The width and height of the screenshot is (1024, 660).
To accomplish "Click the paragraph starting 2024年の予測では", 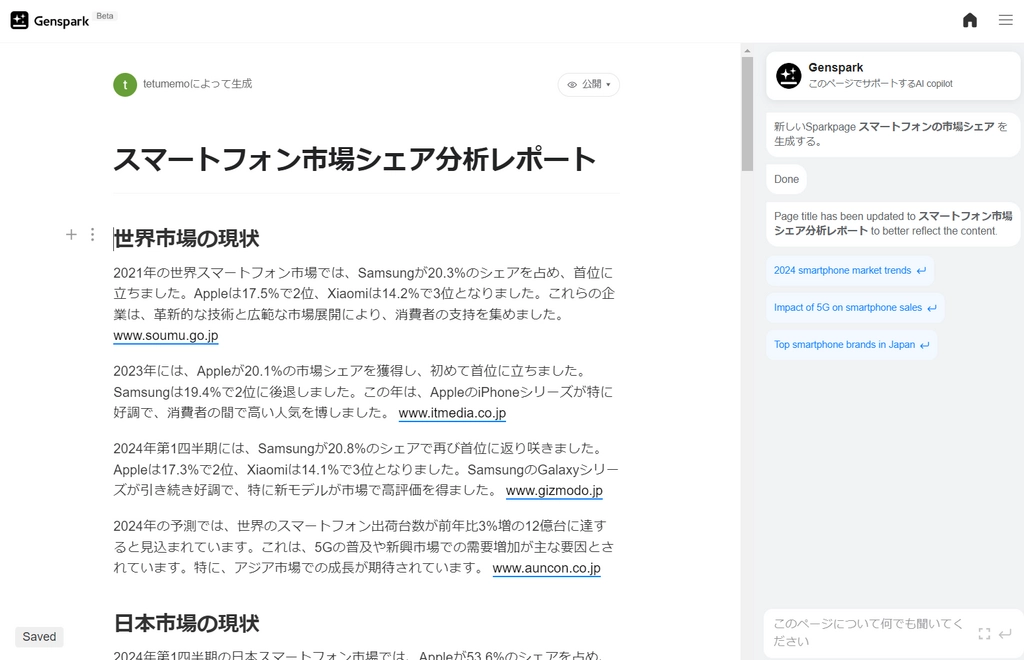I will pos(366,546).
